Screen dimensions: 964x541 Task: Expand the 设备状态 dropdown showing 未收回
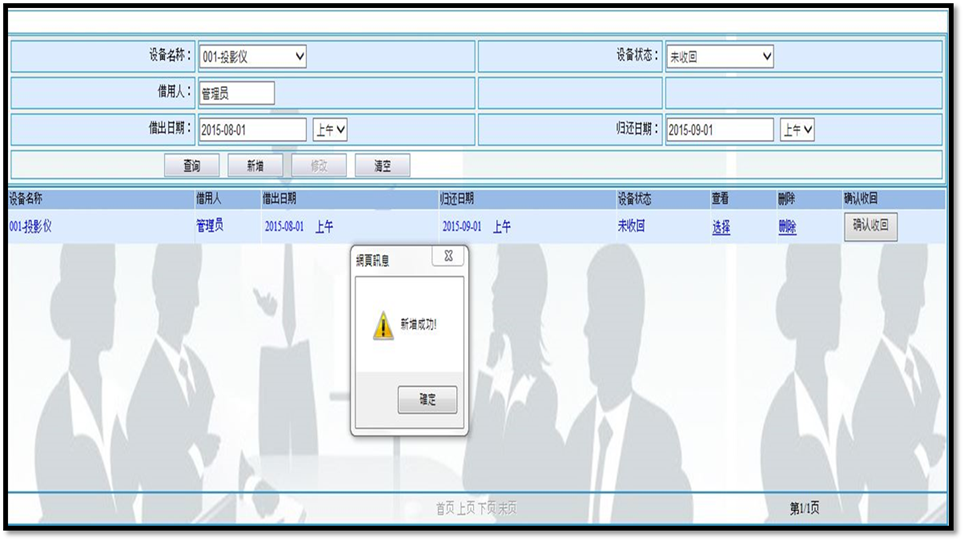pyautogui.click(x=720, y=57)
